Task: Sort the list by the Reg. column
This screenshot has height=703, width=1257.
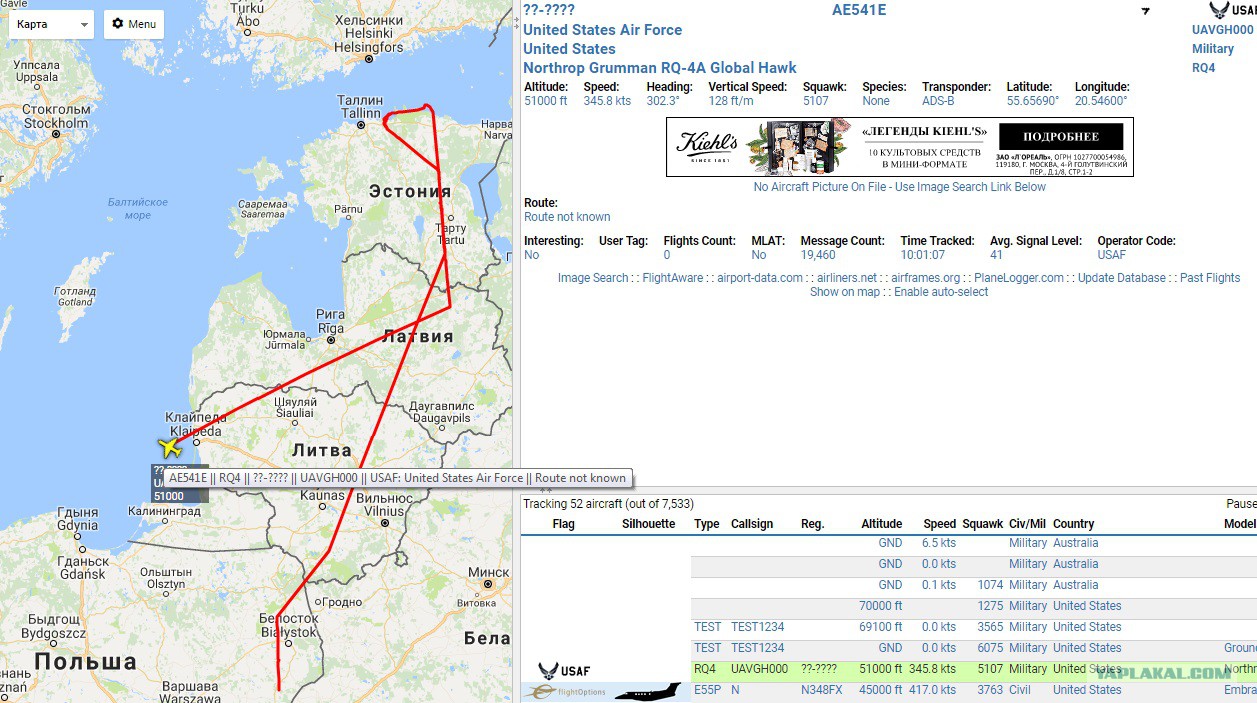Action: [x=813, y=524]
